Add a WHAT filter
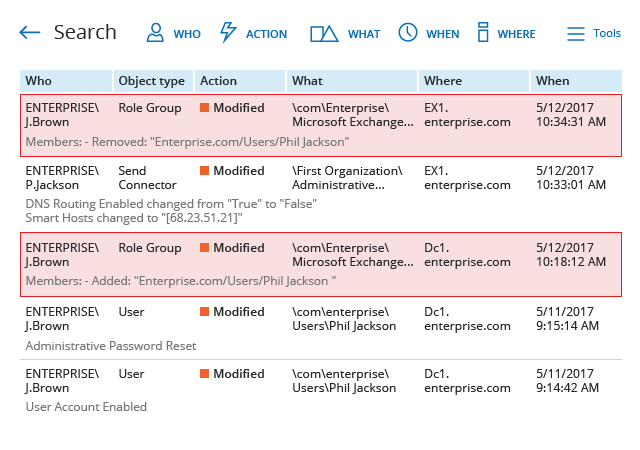The image size is (640, 450). tap(364, 34)
